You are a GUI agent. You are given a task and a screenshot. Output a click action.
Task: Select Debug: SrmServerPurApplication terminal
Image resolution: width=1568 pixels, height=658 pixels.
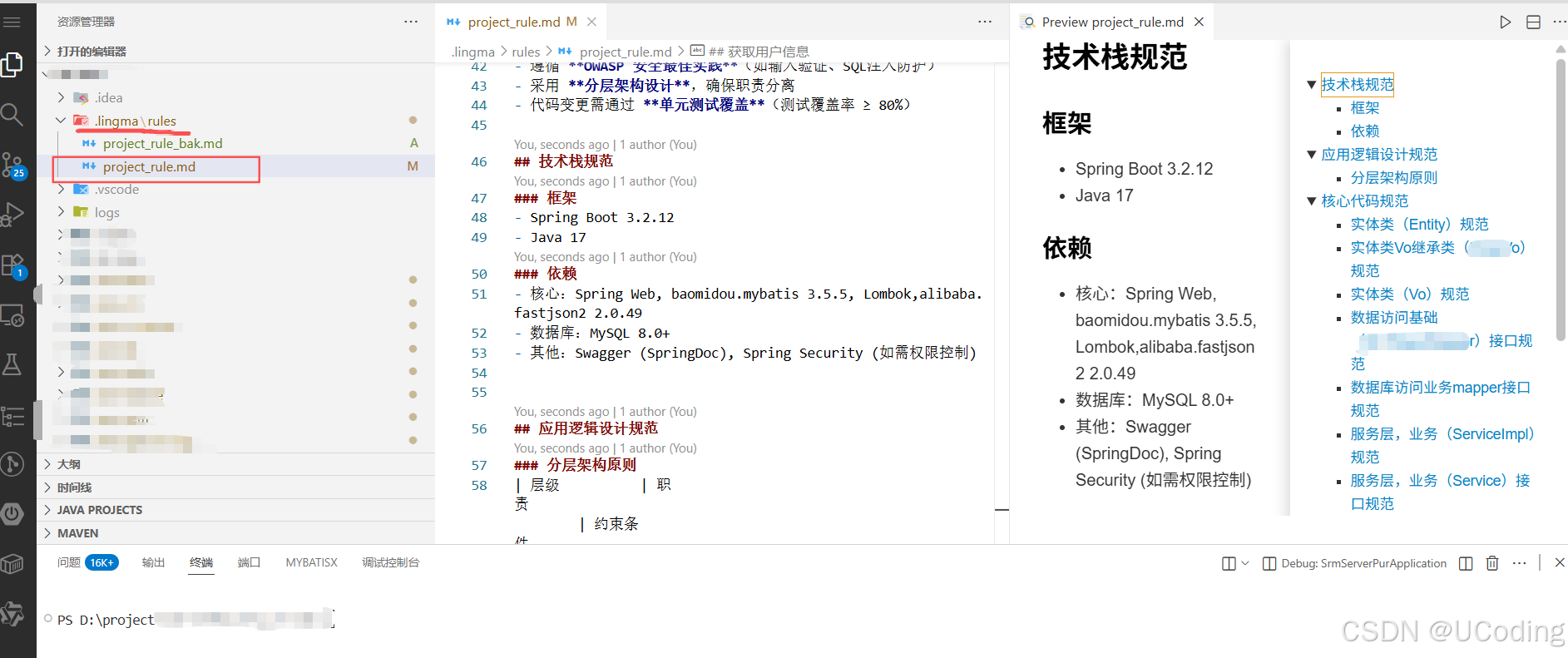1355,563
